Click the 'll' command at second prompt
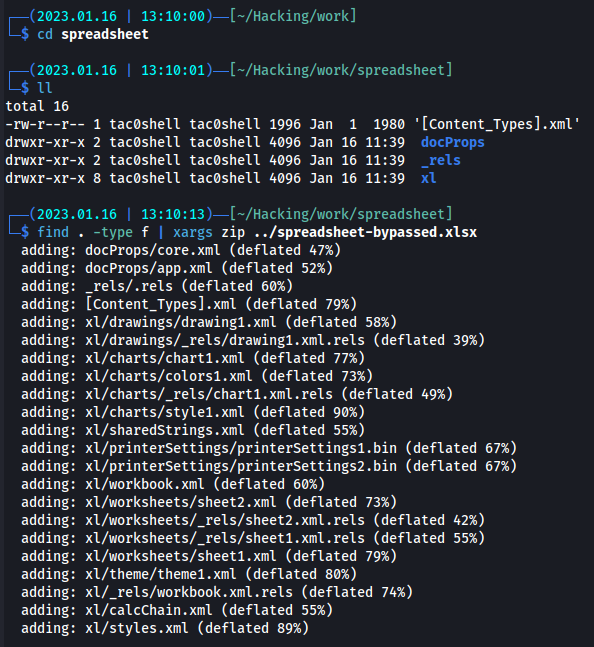The height and width of the screenshot is (647, 594). (45, 88)
